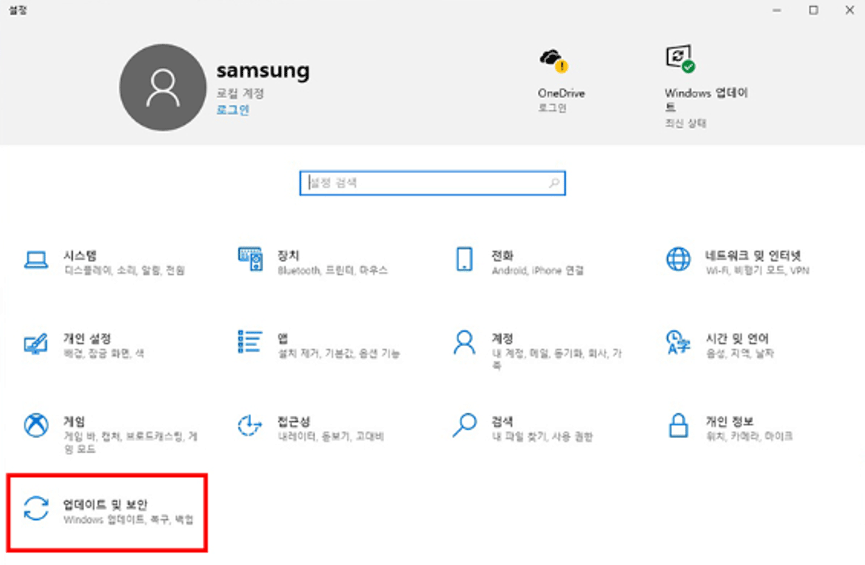Click the Windows 업데이트 label text
The height and width of the screenshot is (565, 865).
pyautogui.click(x=706, y=99)
